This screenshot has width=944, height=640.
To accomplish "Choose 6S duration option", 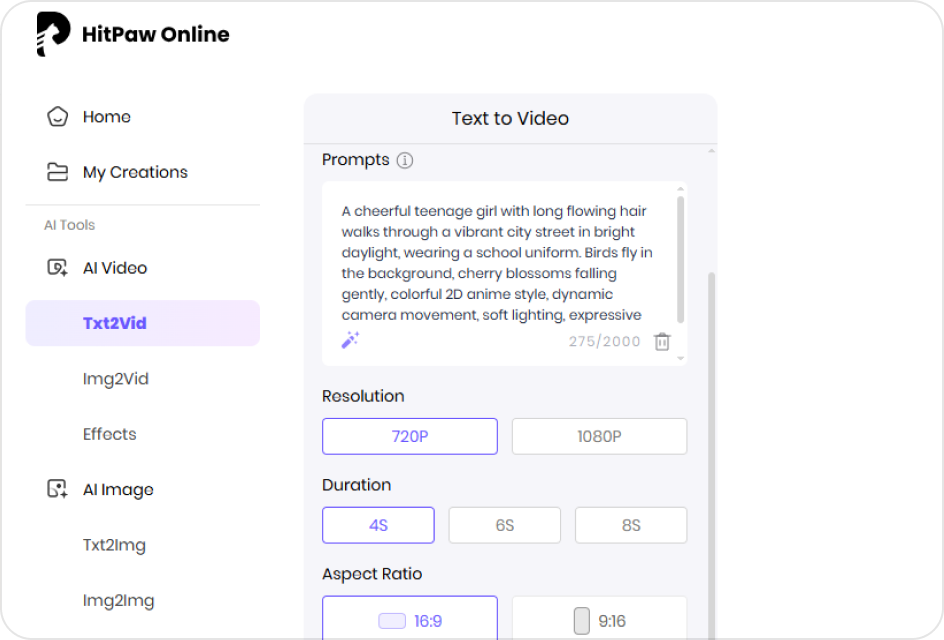I will pos(504,525).
